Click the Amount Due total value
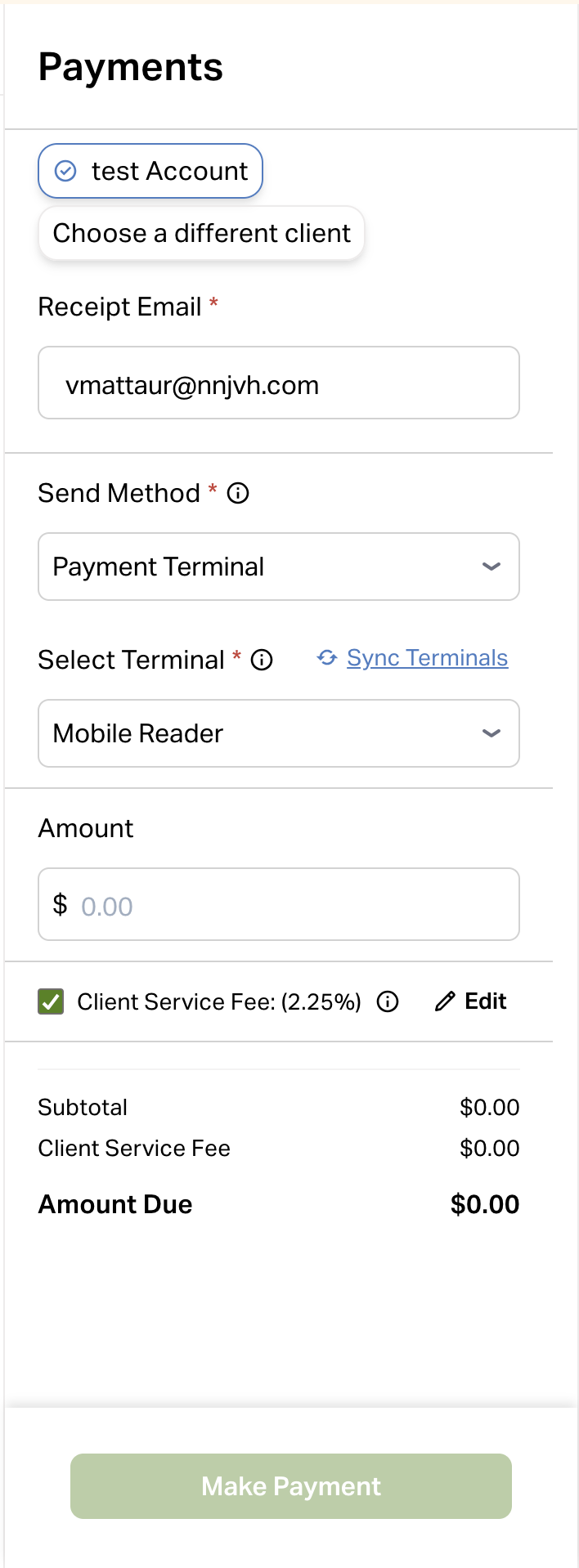This screenshot has width=579, height=1568. (x=485, y=1204)
